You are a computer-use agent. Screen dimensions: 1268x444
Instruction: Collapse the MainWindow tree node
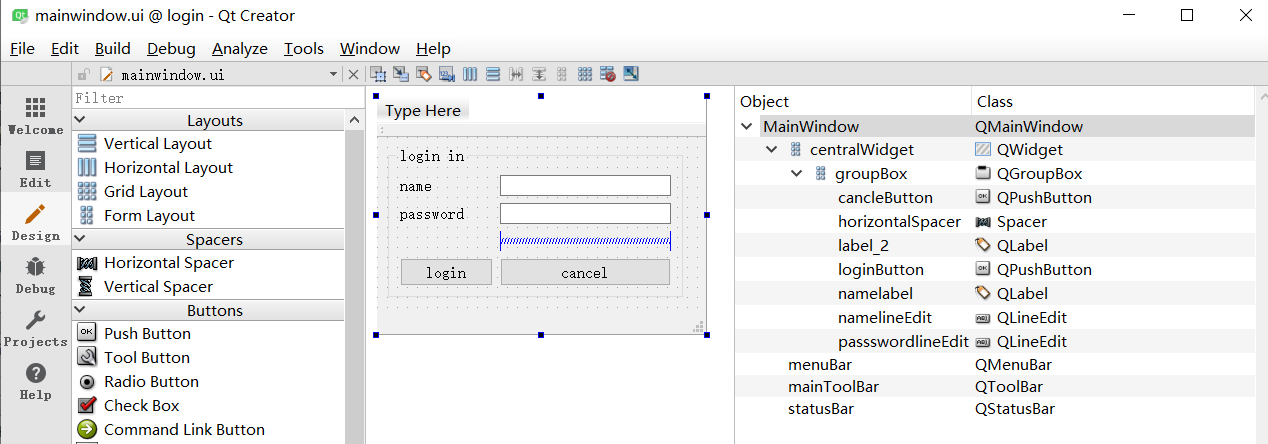[747, 127]
